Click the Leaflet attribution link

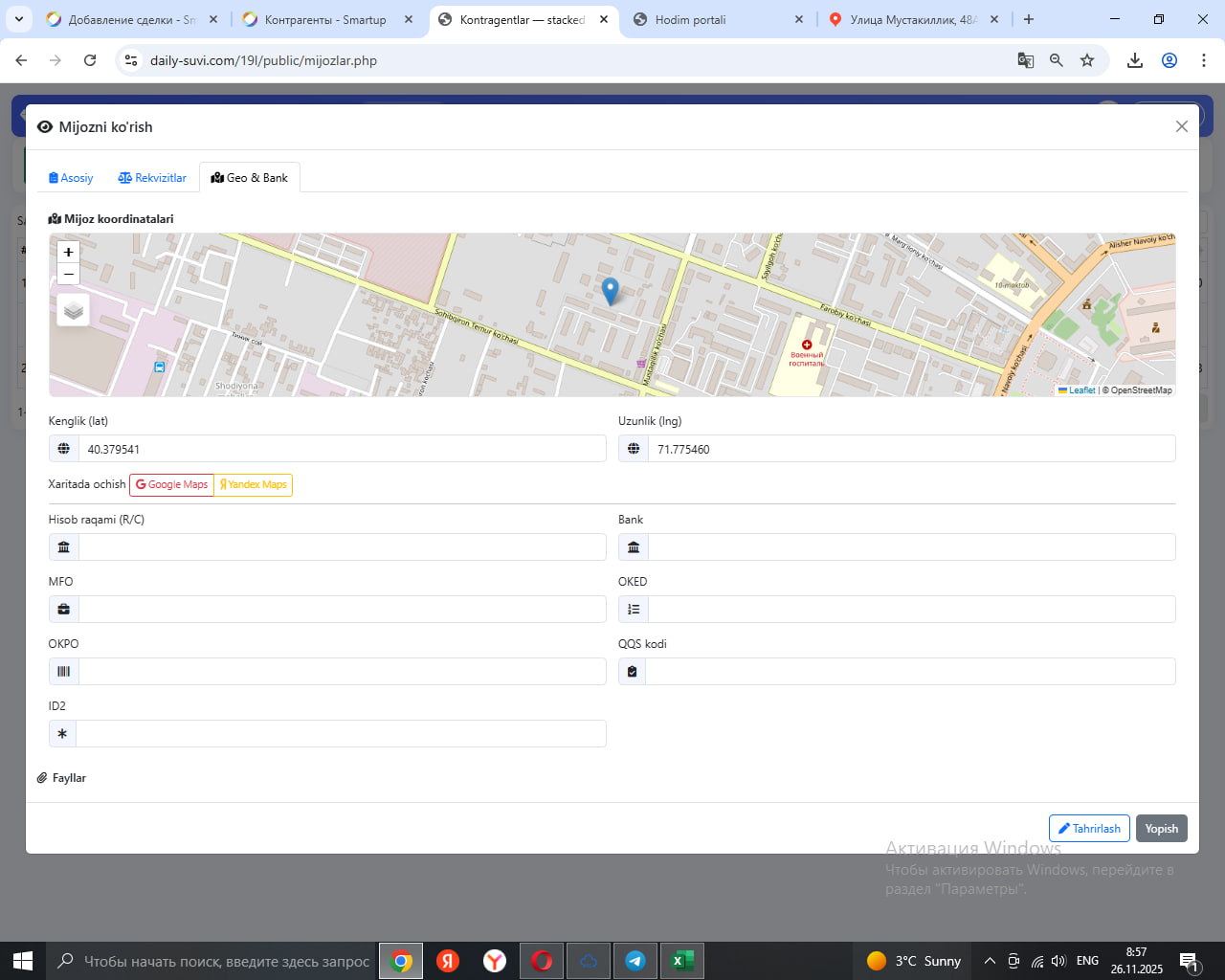click(1080, 390)
